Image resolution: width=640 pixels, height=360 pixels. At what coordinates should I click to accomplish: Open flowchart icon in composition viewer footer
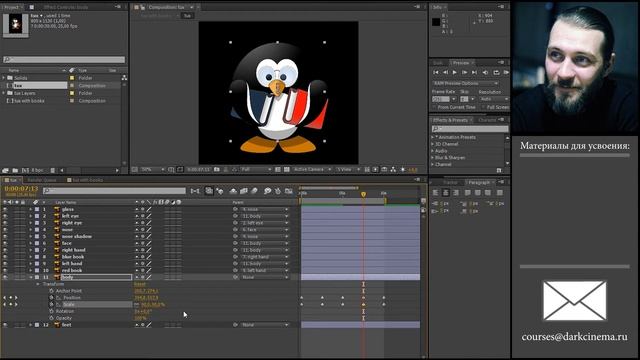tap(393, 169)
